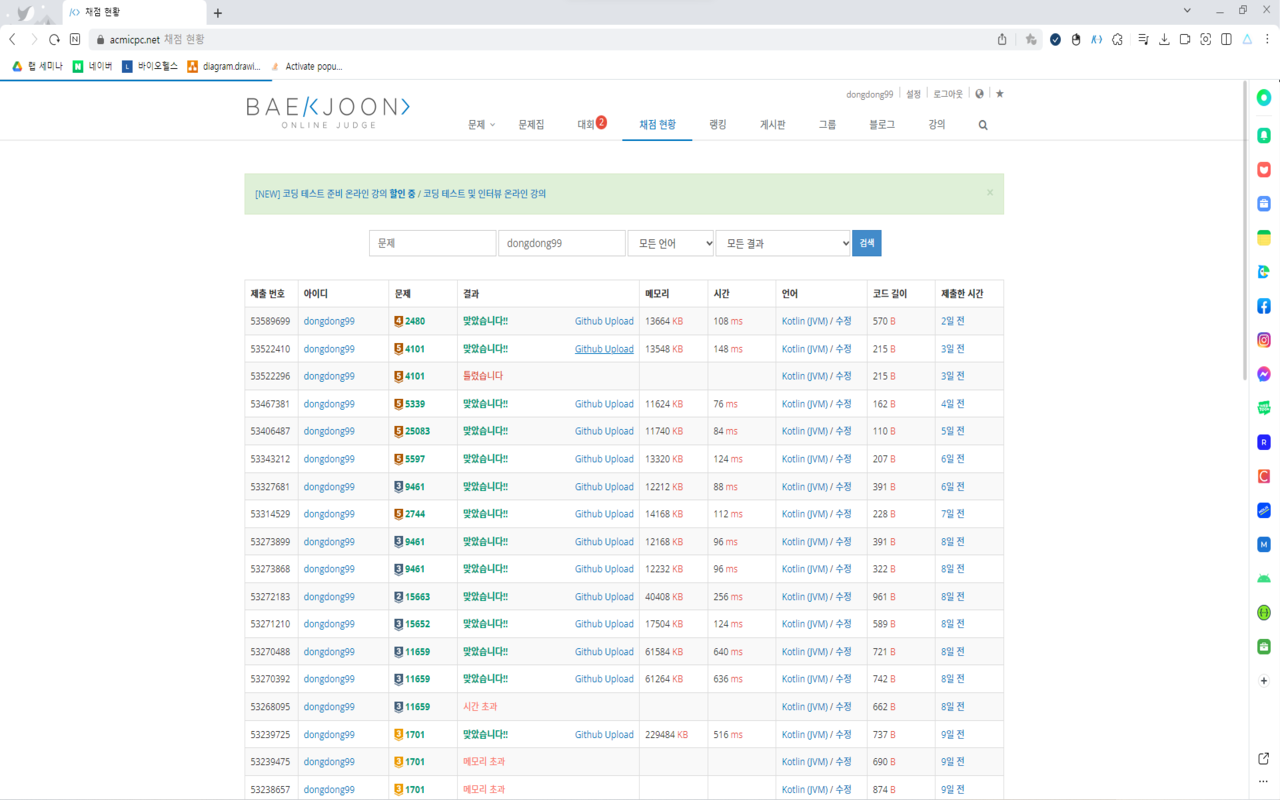Click the dongdong99 user ID input field

(561, 242)
